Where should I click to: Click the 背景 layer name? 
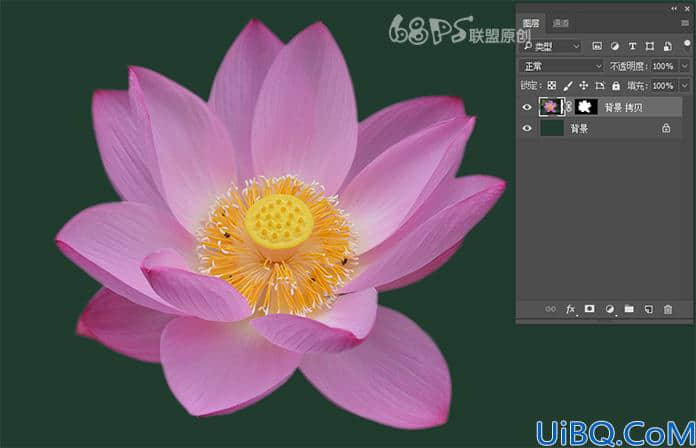coord(579,129)
